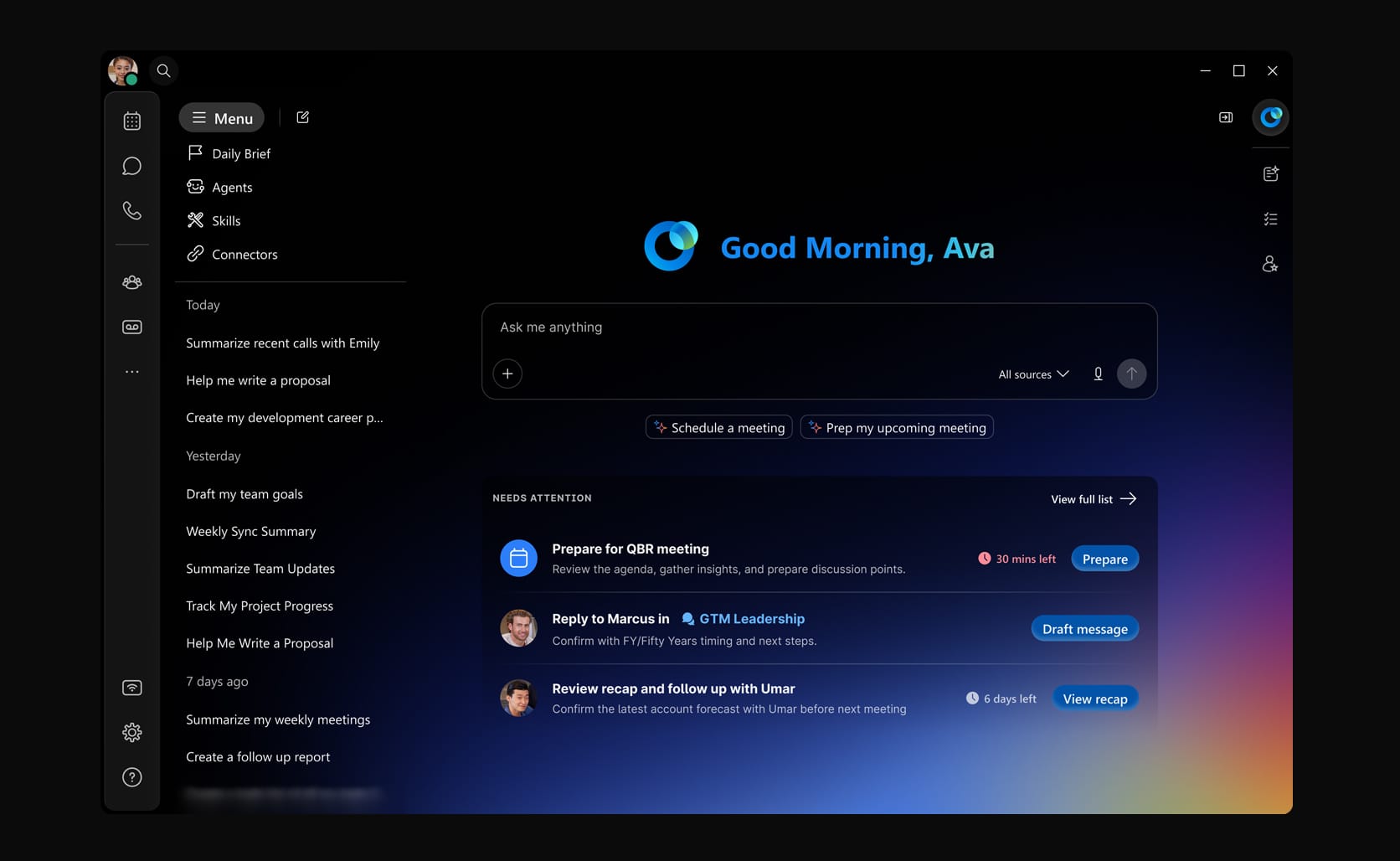Click the Schedule a meeting suggestion
Image resolution: width=1400 pixels, height=861 pixels.
(x=719, y=427)
